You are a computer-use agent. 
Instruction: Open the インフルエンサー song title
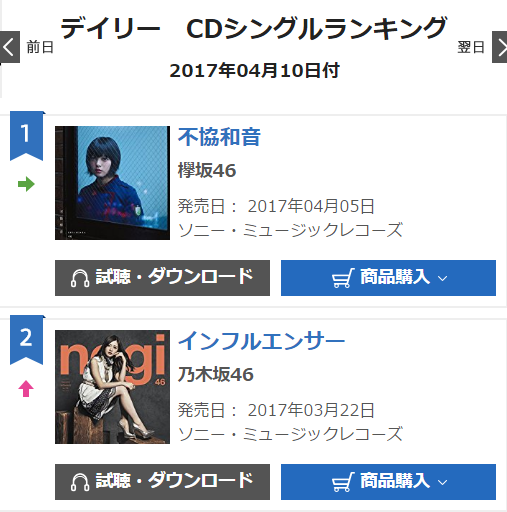click(x=261, y=341)
